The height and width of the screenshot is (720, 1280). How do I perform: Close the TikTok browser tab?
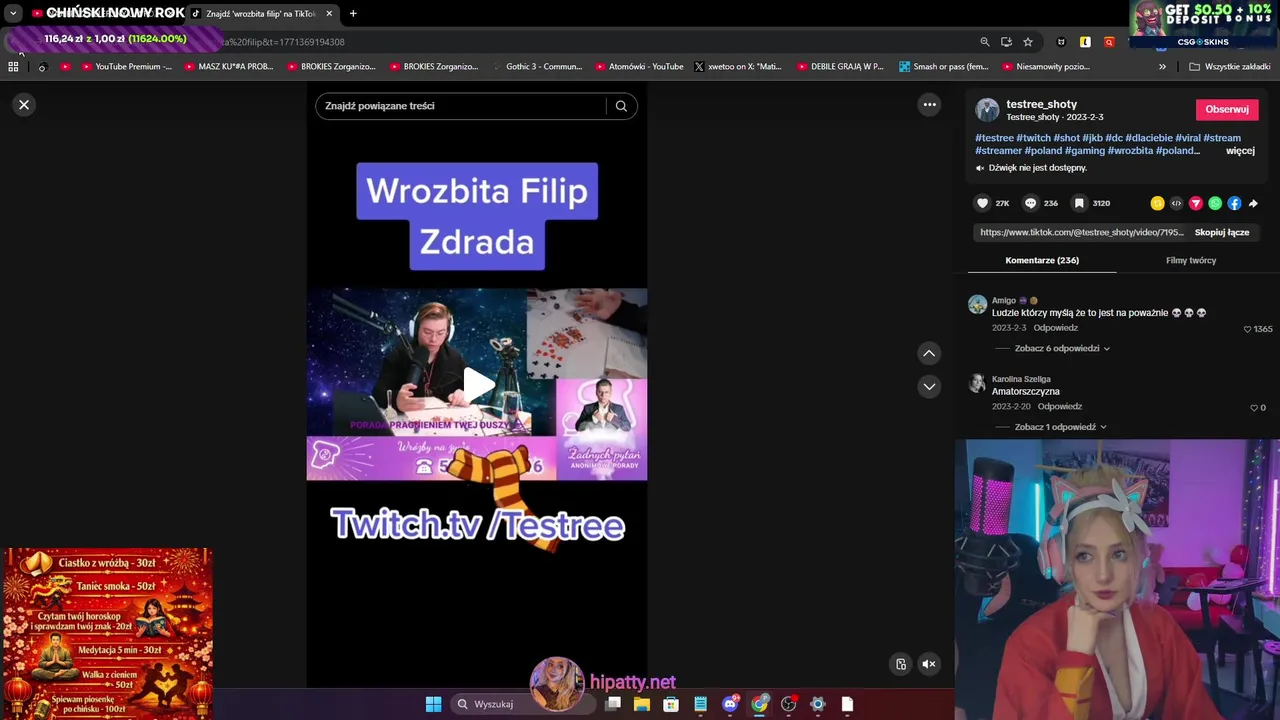click(329, 14)
